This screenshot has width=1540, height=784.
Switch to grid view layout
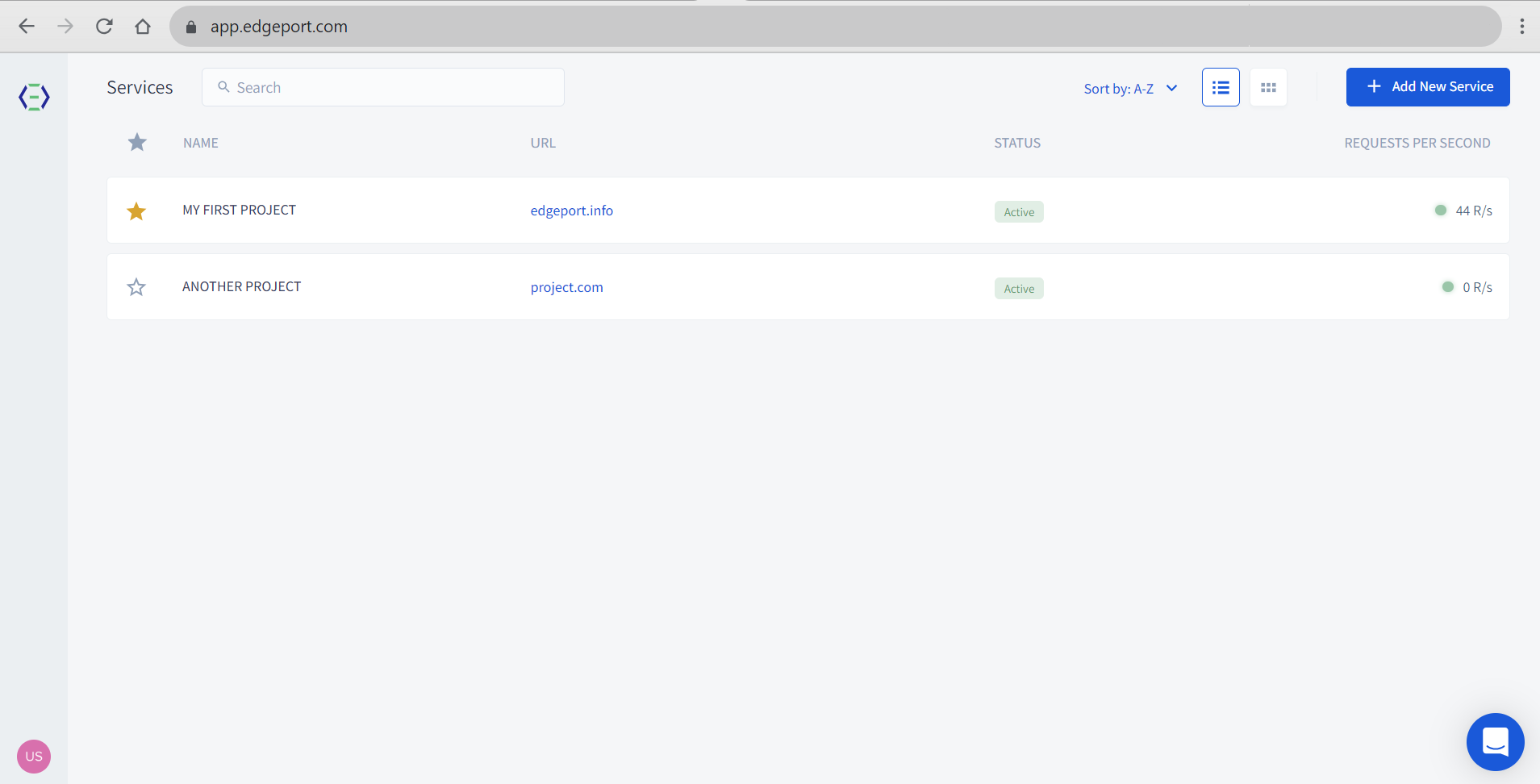point(1268,87)
